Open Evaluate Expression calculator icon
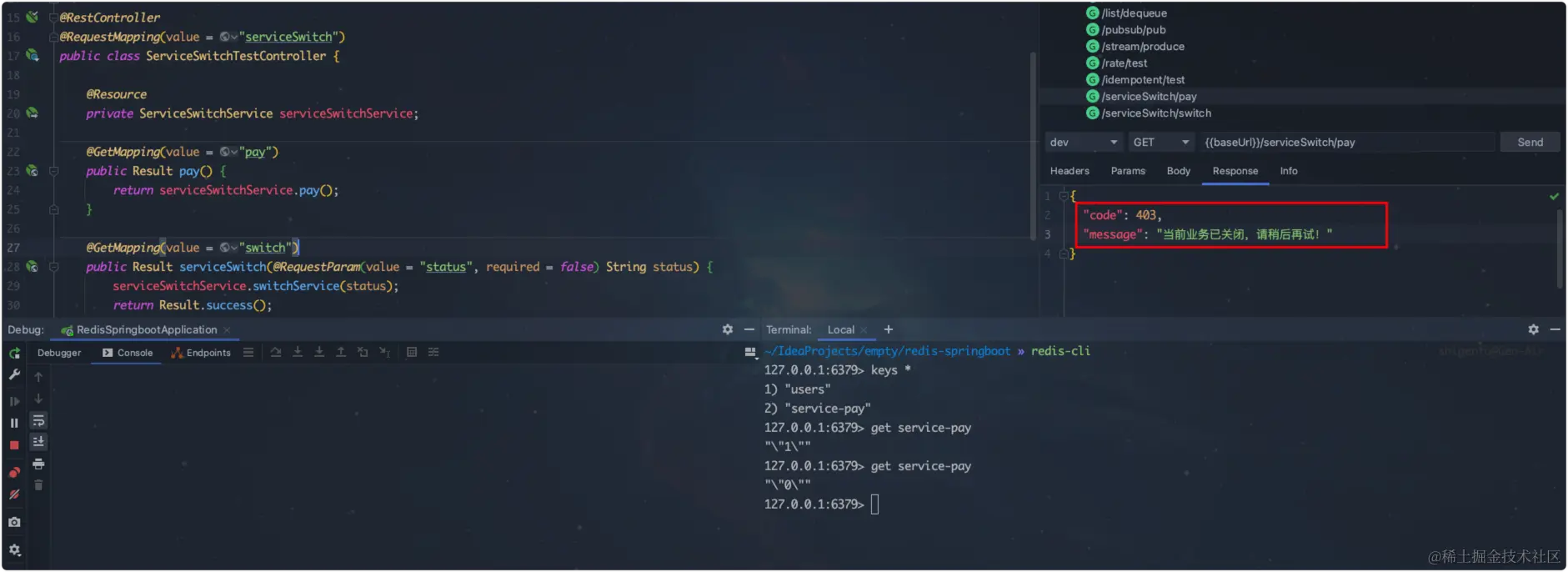Viewport: 1568px width, 572px height. click(412, 352)
